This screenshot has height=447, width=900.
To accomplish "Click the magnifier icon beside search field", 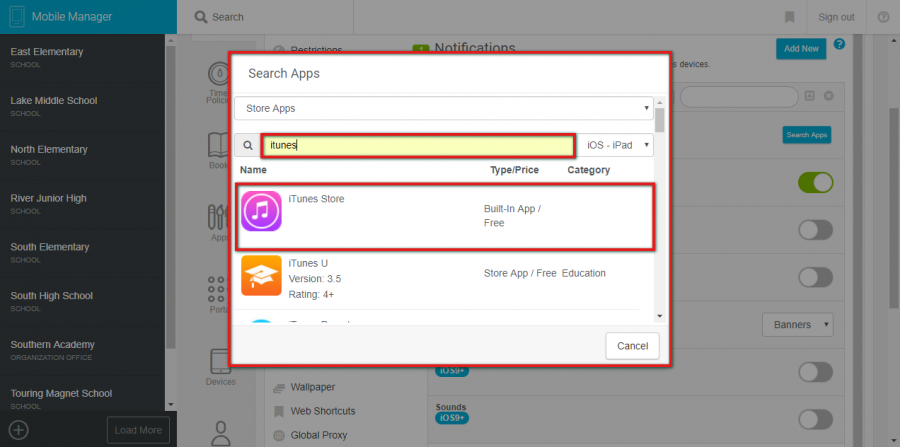I will coord(247,146).
